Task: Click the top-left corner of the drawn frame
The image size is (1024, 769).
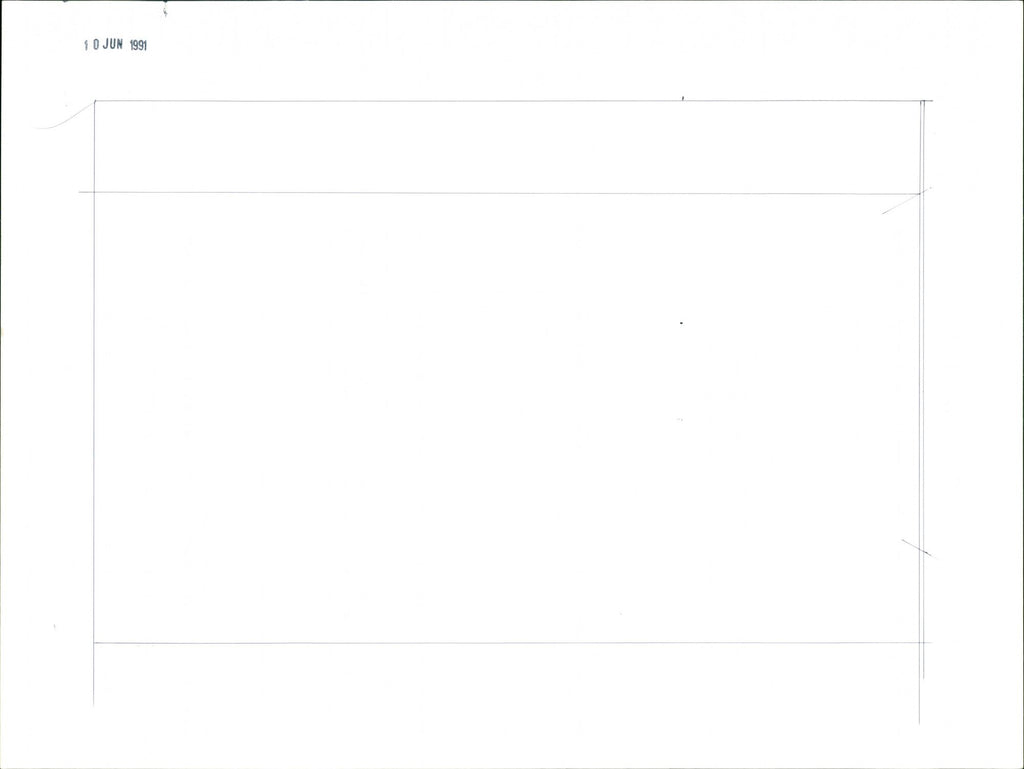Action: pos(95,101)
